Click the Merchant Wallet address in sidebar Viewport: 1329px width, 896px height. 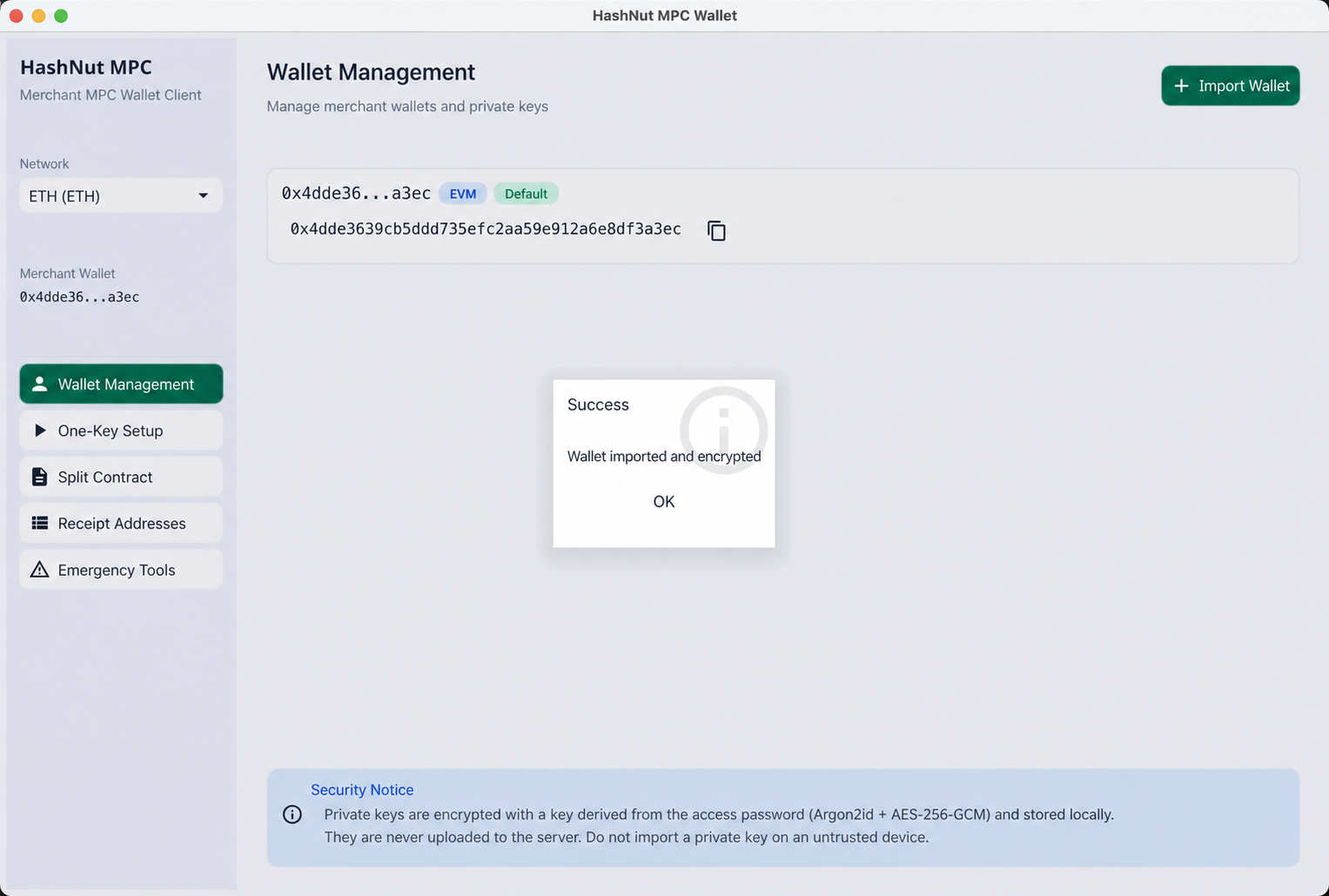tap(79, 297)
